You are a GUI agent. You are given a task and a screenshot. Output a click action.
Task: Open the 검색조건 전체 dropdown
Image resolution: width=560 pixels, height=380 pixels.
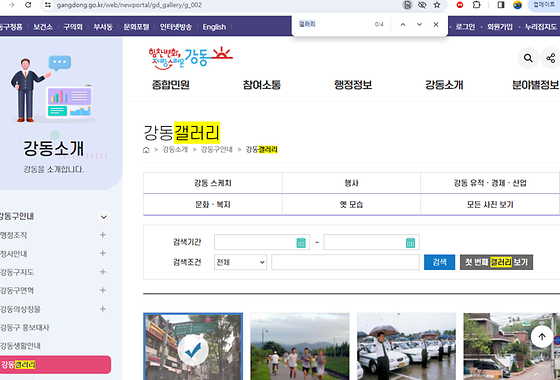(x=240, y=262)
